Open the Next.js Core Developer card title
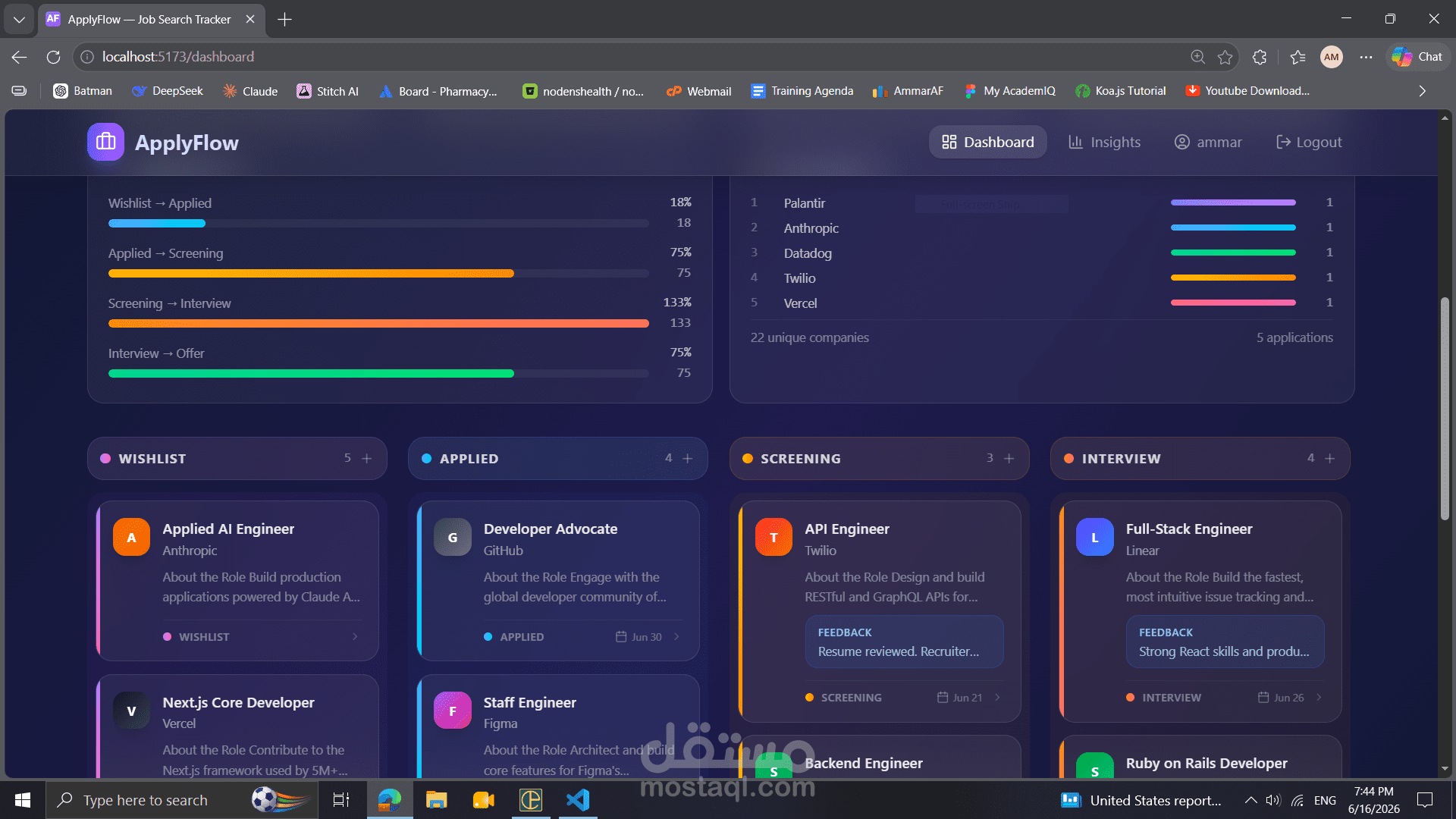 238,702
